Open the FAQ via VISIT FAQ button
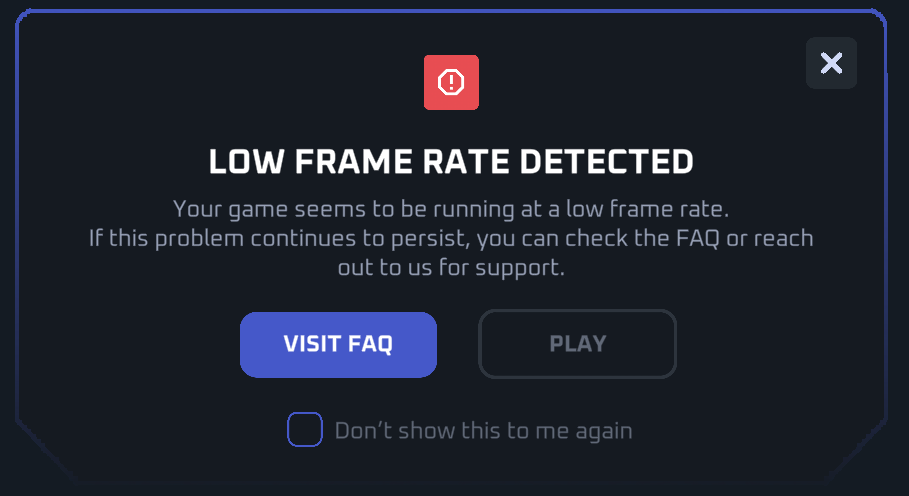 coord(338,344)
